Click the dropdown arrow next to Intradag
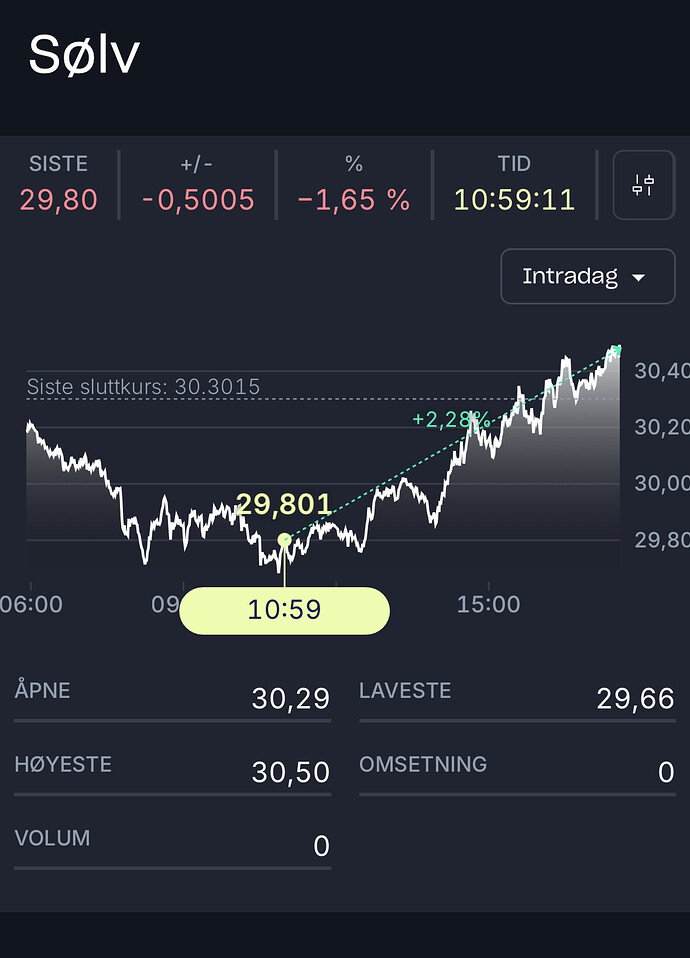The height and width of the screenshot is (958, 690). (x=638, y=278)
